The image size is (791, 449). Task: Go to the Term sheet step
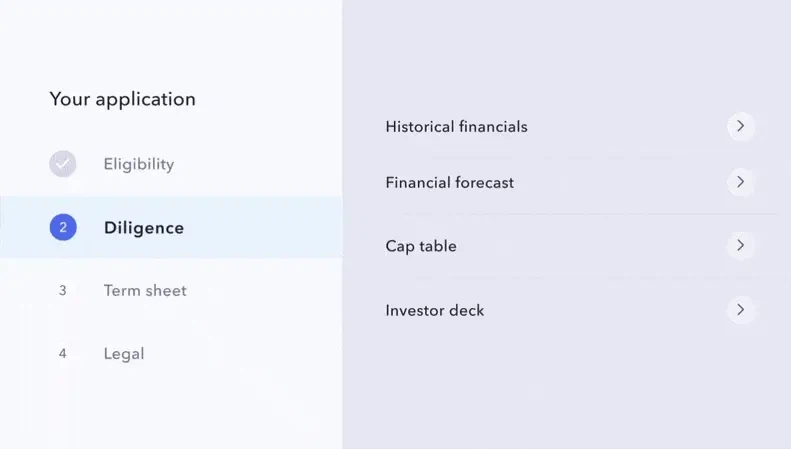tap(145, 291)
